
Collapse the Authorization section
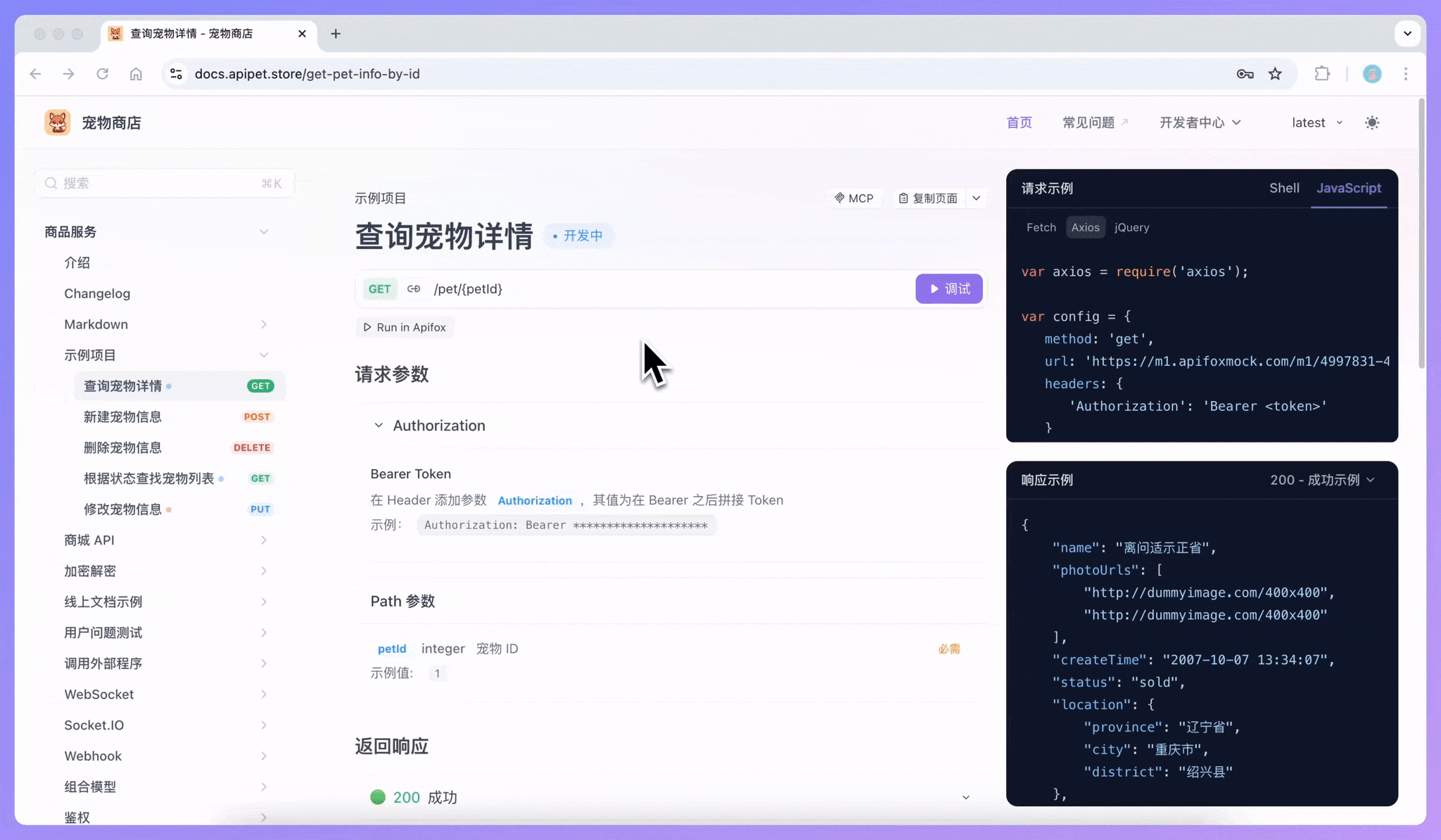(x=379, y=425)
